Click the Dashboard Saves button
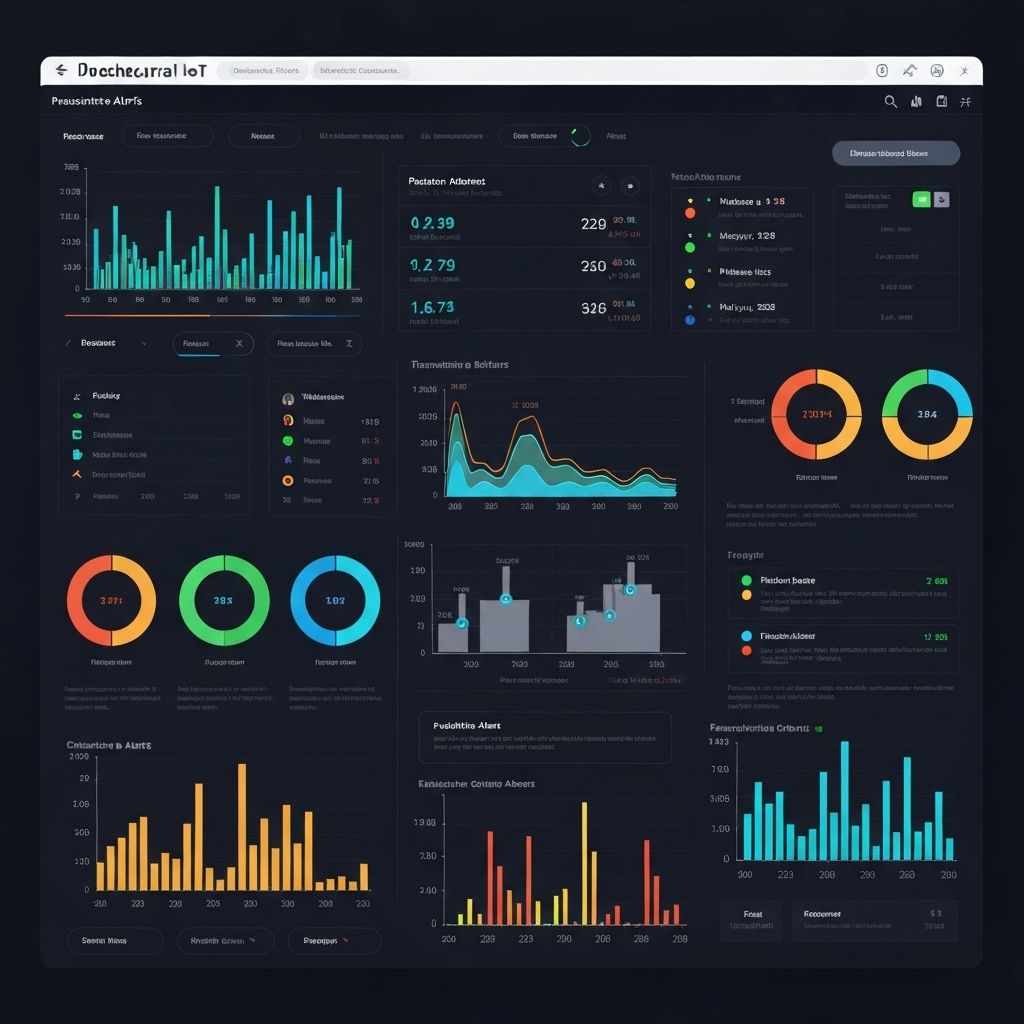The width and height of the screenshot is (1024, 1024). coord(893,153)
